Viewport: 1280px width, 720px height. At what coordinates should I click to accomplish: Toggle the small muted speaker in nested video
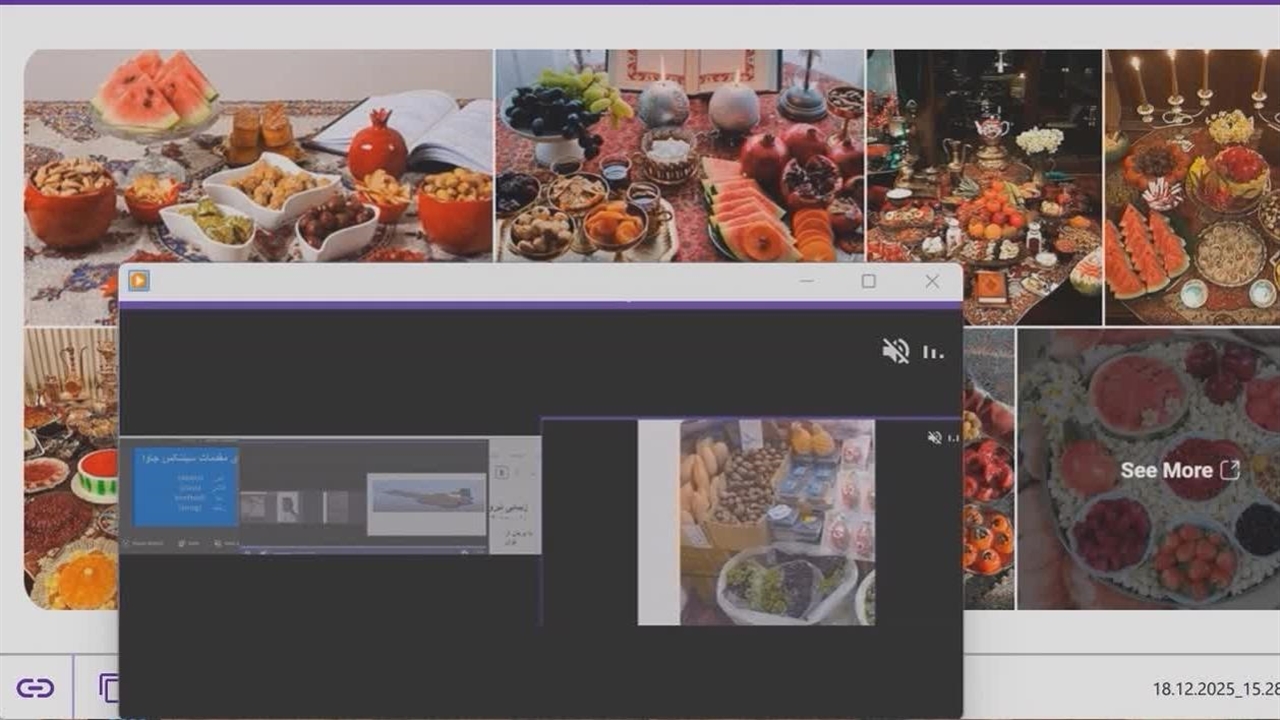click(x=934, y=437)
